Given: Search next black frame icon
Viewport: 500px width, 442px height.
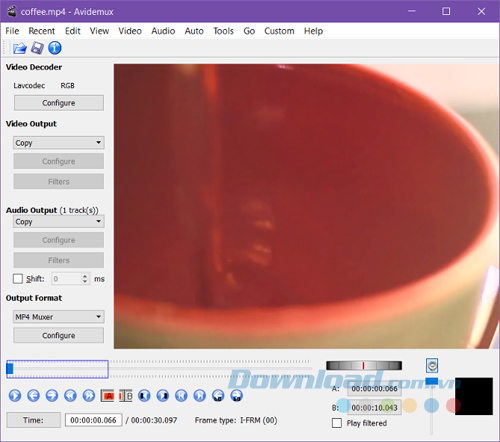Looking at the screenshot, I should [x=163, y=396].
